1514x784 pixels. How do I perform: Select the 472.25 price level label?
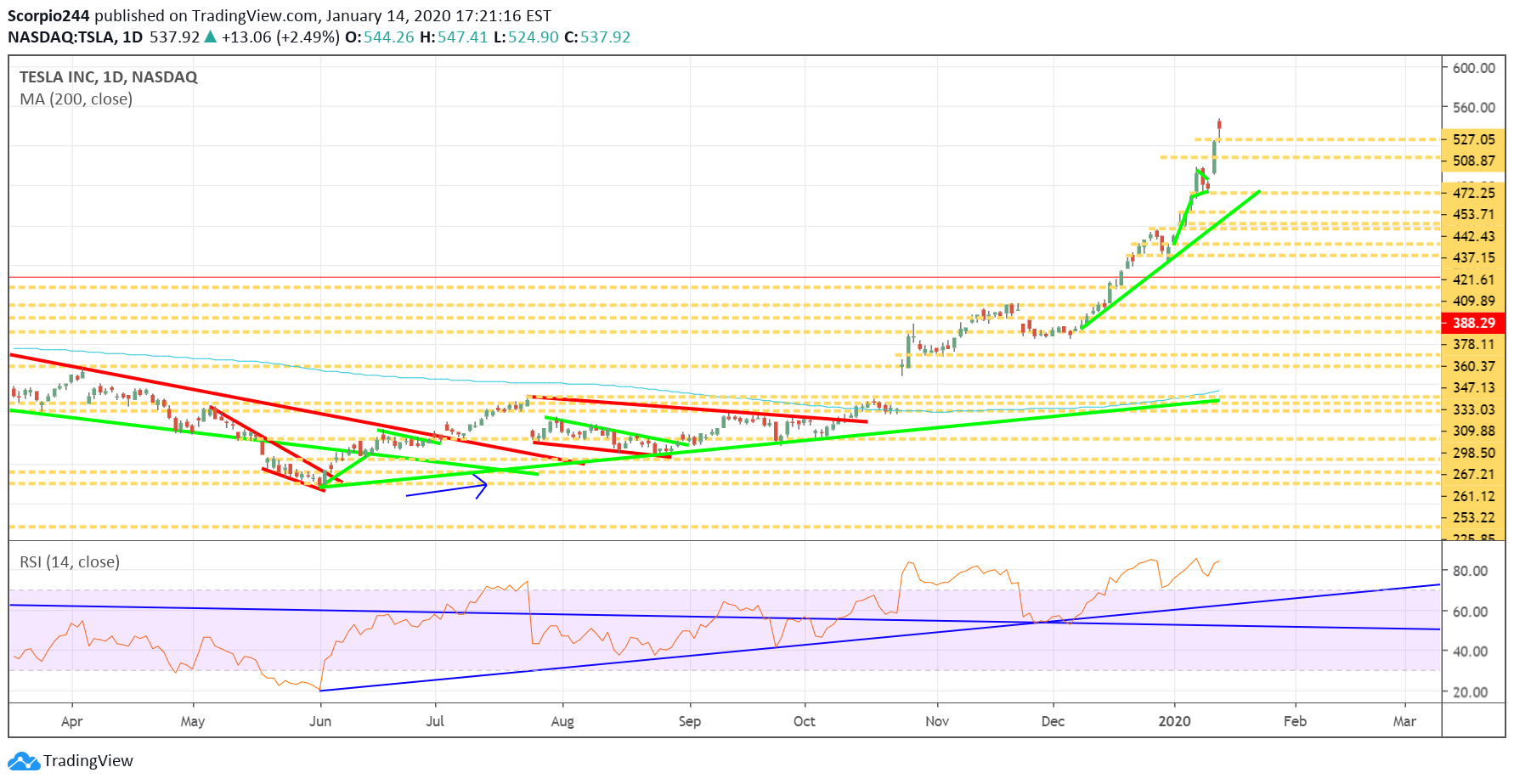click(x=1473, y=193)
